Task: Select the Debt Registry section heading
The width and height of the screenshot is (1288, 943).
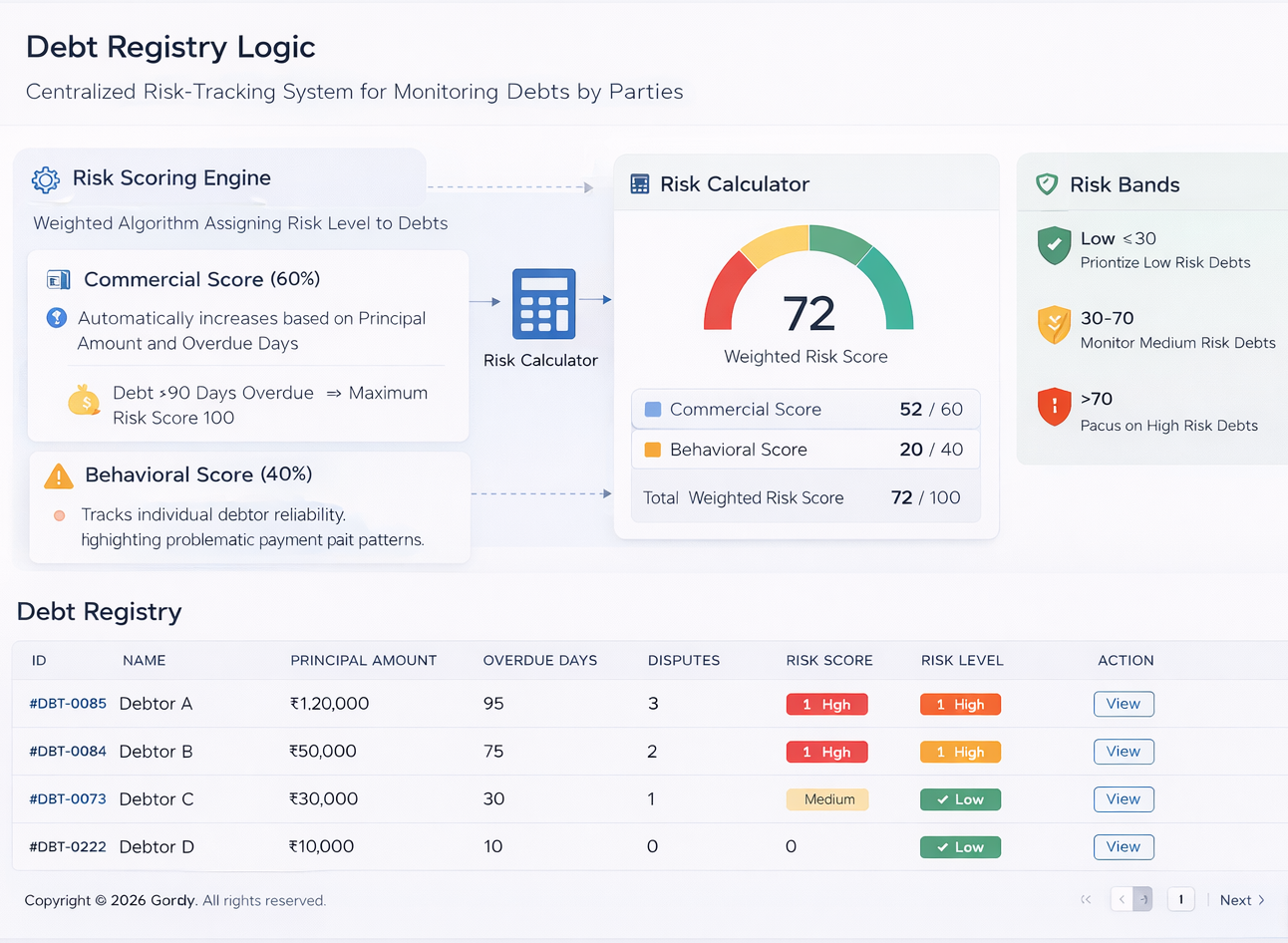Action: [99, 612]
